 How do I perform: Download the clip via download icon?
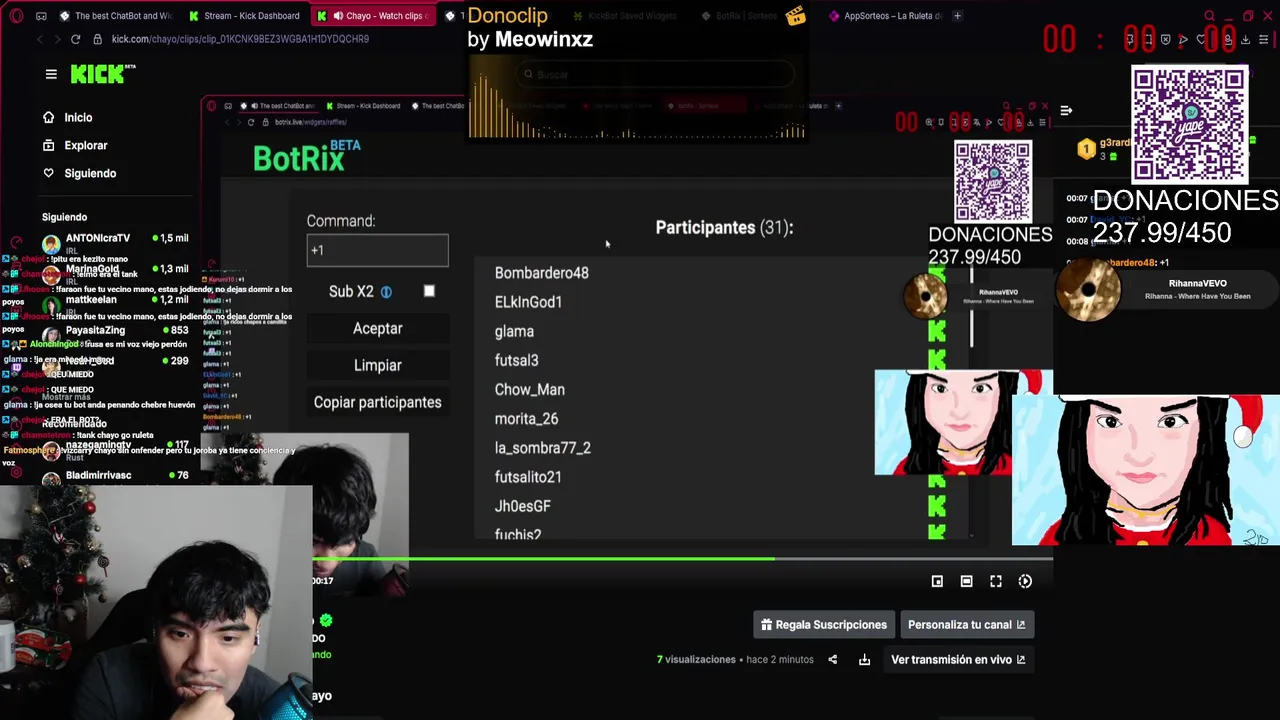click(x=864, y=660)
